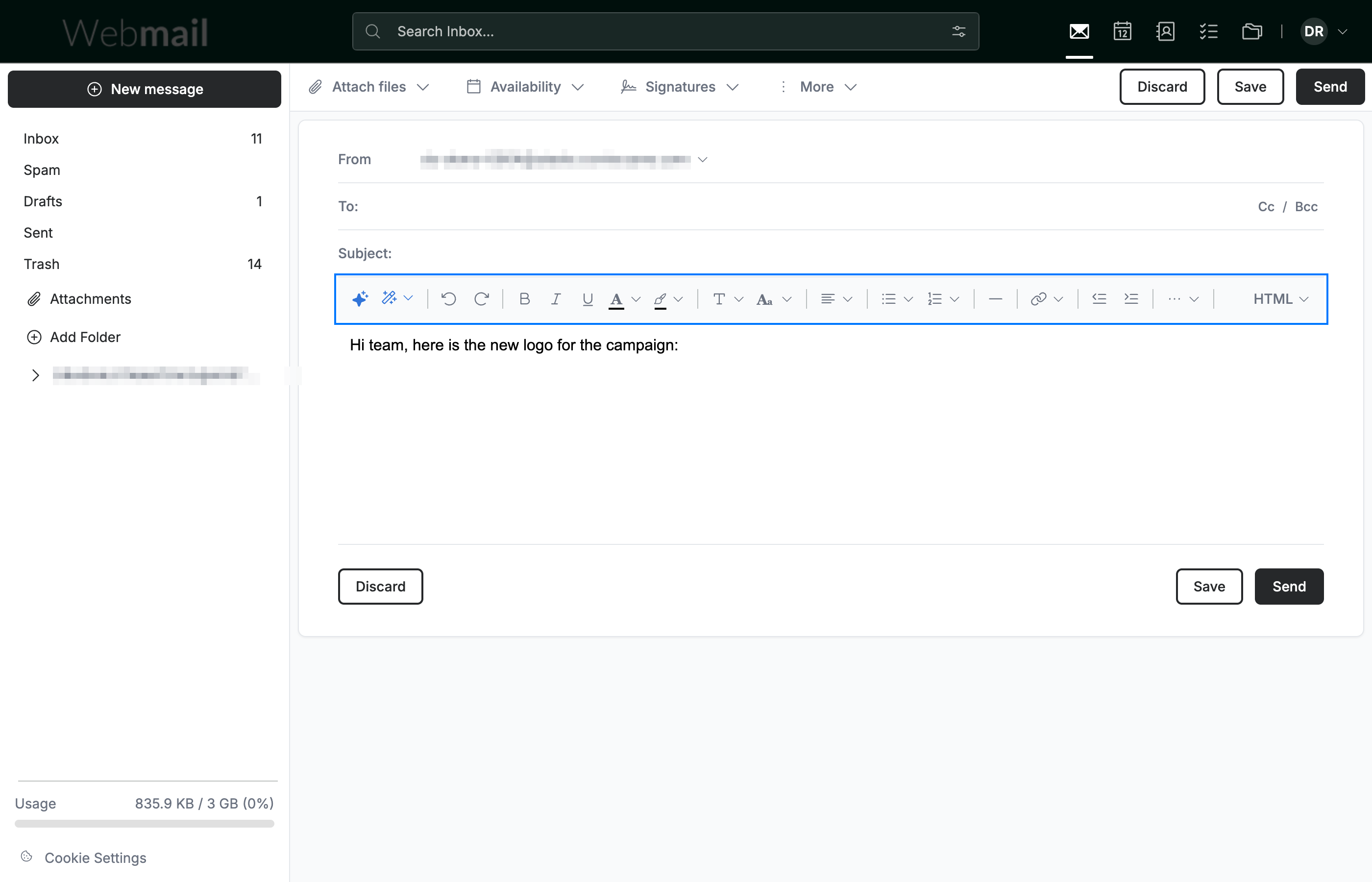1372x882 pixels.
Task: Expand the alignment options chevron
Action: click(848, 299)
